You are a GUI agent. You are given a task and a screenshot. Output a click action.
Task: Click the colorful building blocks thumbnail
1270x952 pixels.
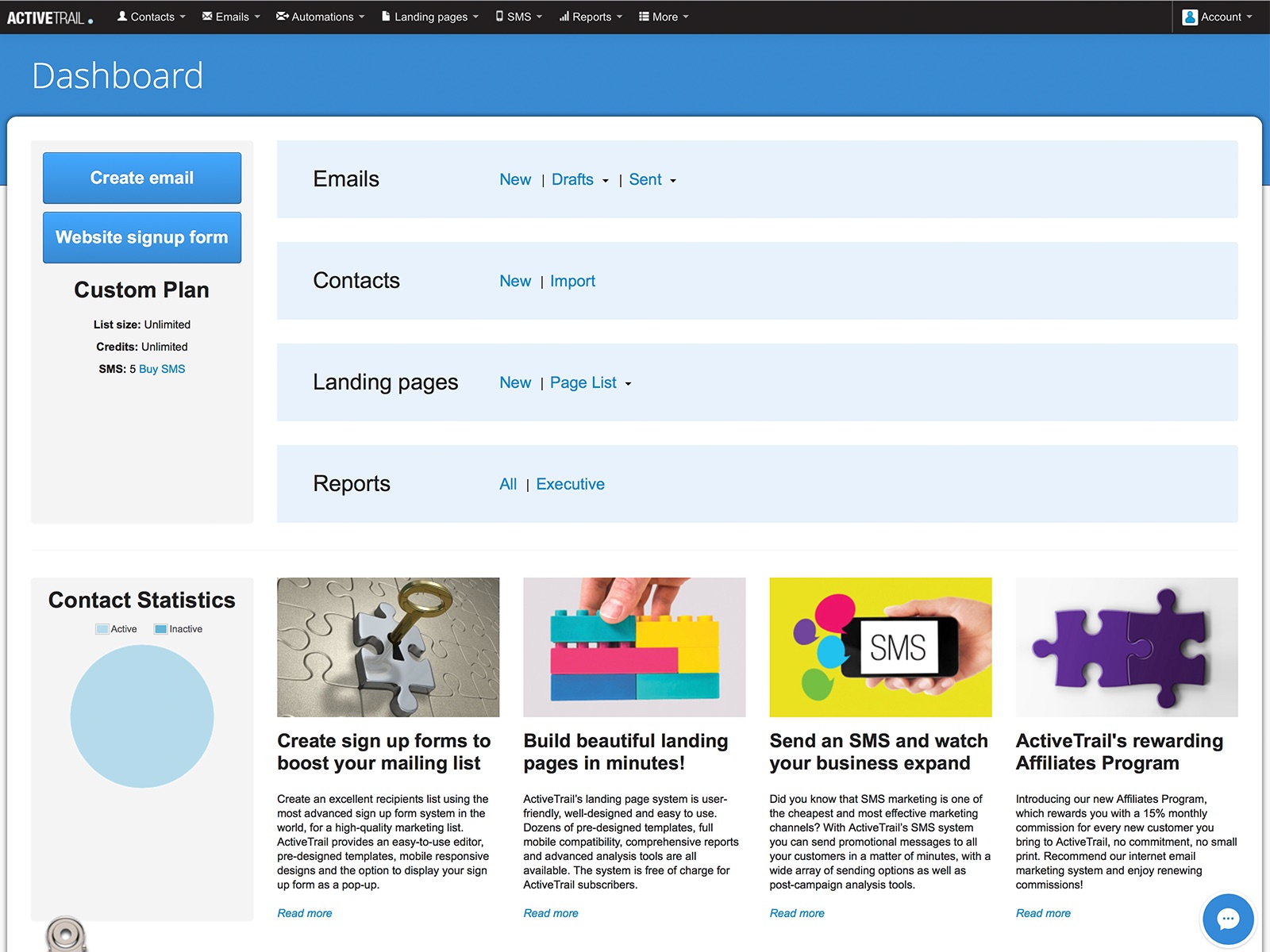[634, 647]
